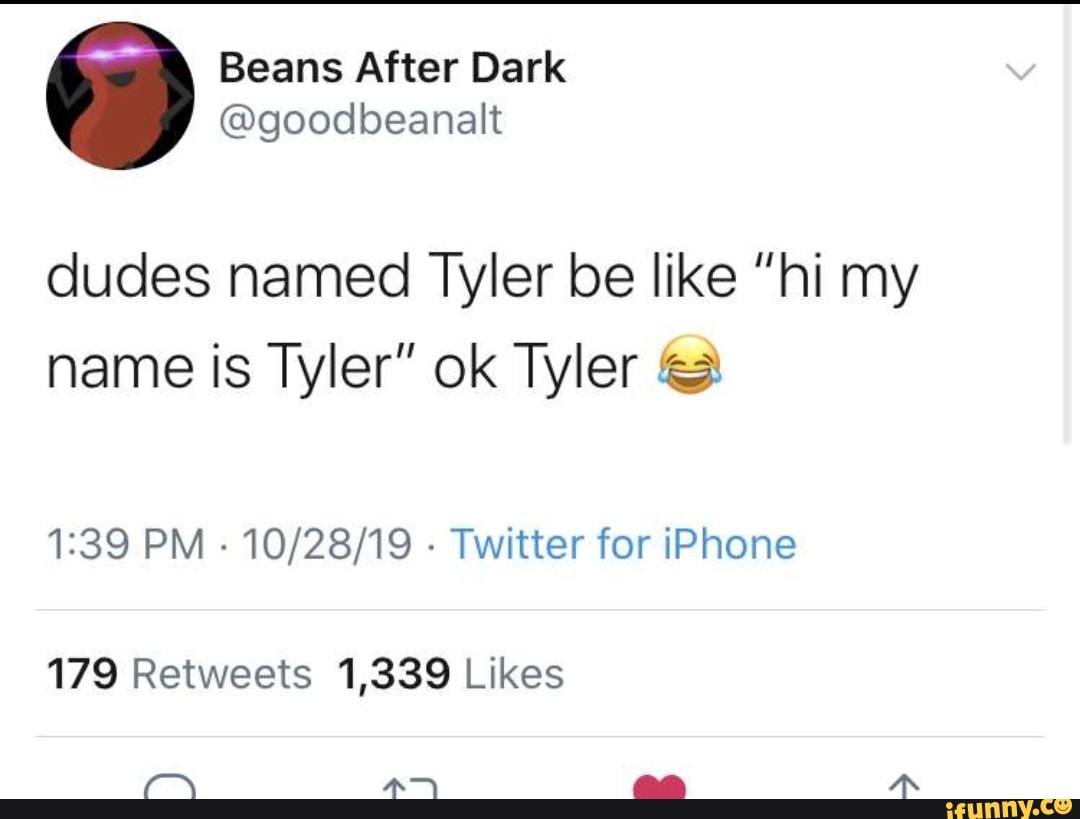Open Beans After Dark's profile picture

tap(119, 92)
